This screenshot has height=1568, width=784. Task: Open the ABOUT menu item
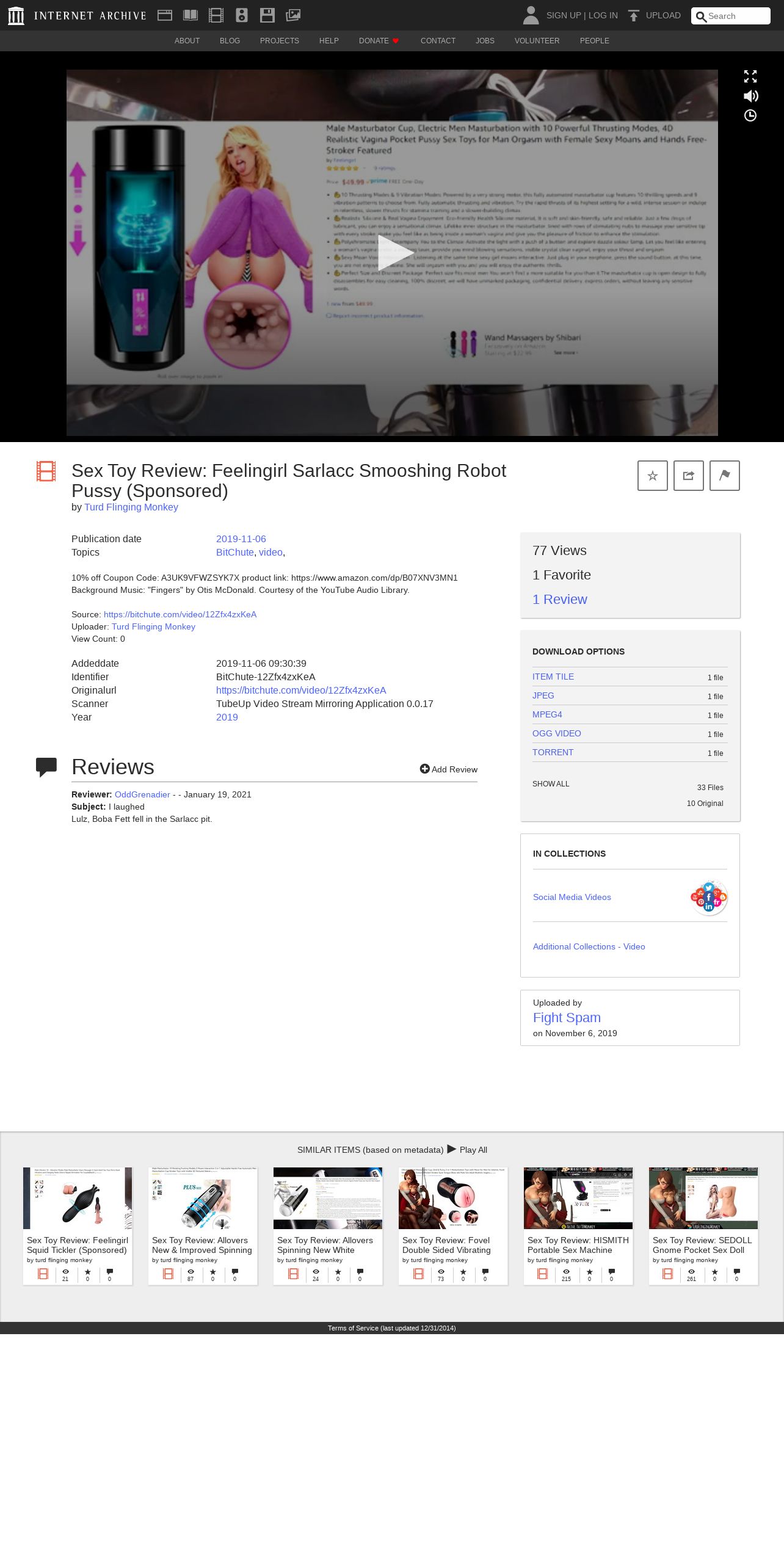click(187, 41)
